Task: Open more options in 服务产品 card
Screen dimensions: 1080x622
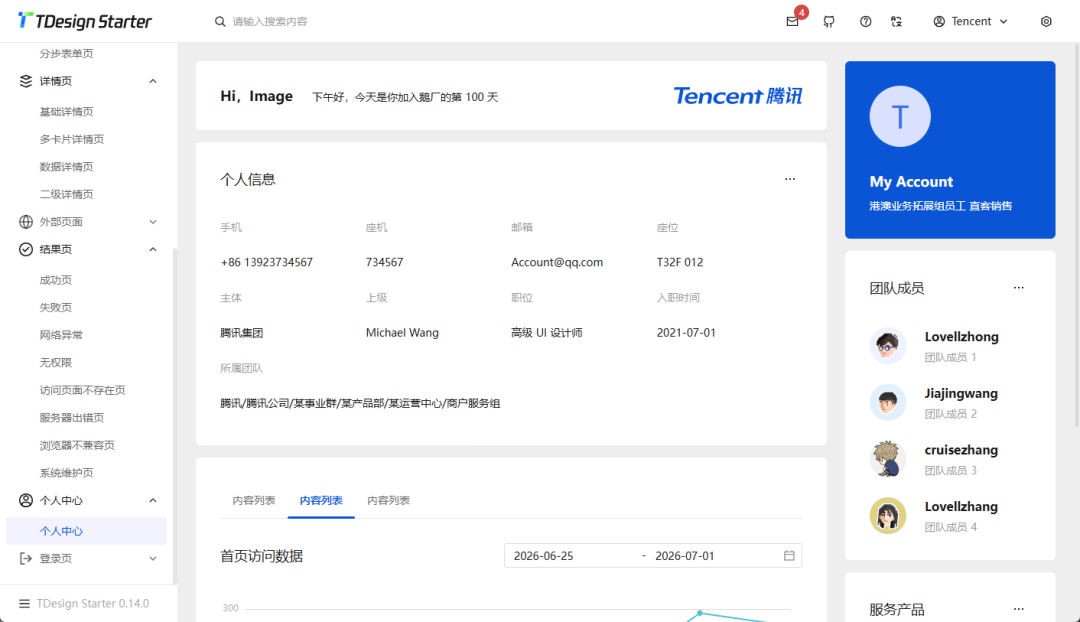Action: click(x=1018, y=609)
